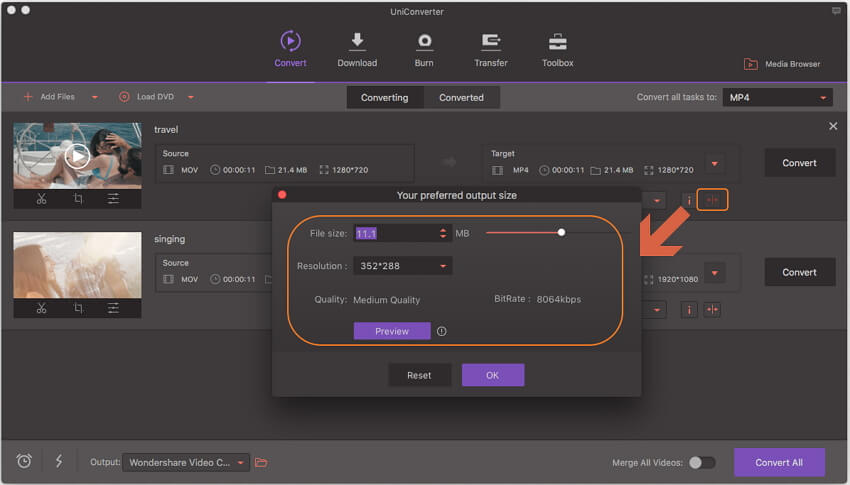Convert the travel video

tap(800, 163)
